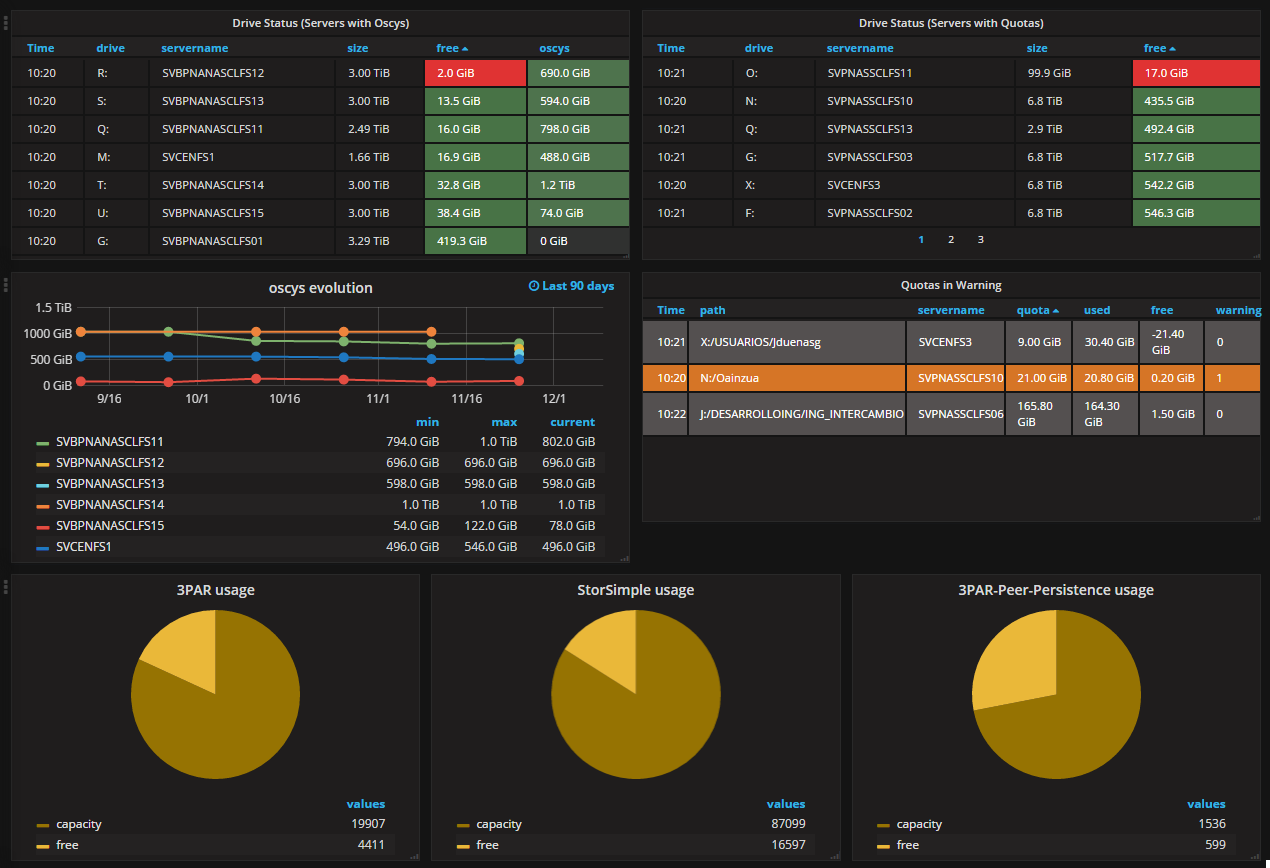Screen dimensions: 1270x868
Task: Click capacity color swatch in 3PAR legend
Action: tap(43, 825)
